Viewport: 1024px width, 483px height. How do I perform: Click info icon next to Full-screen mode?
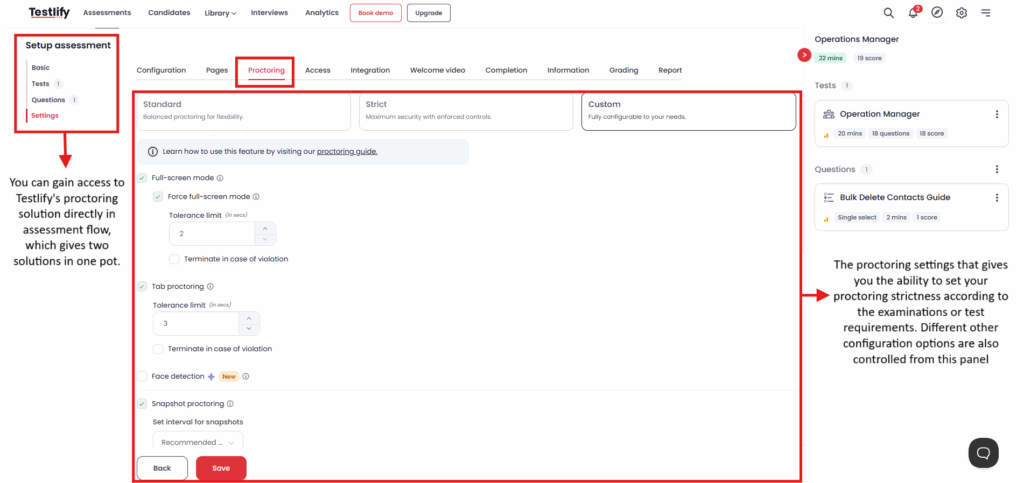(x=220, y=178)
